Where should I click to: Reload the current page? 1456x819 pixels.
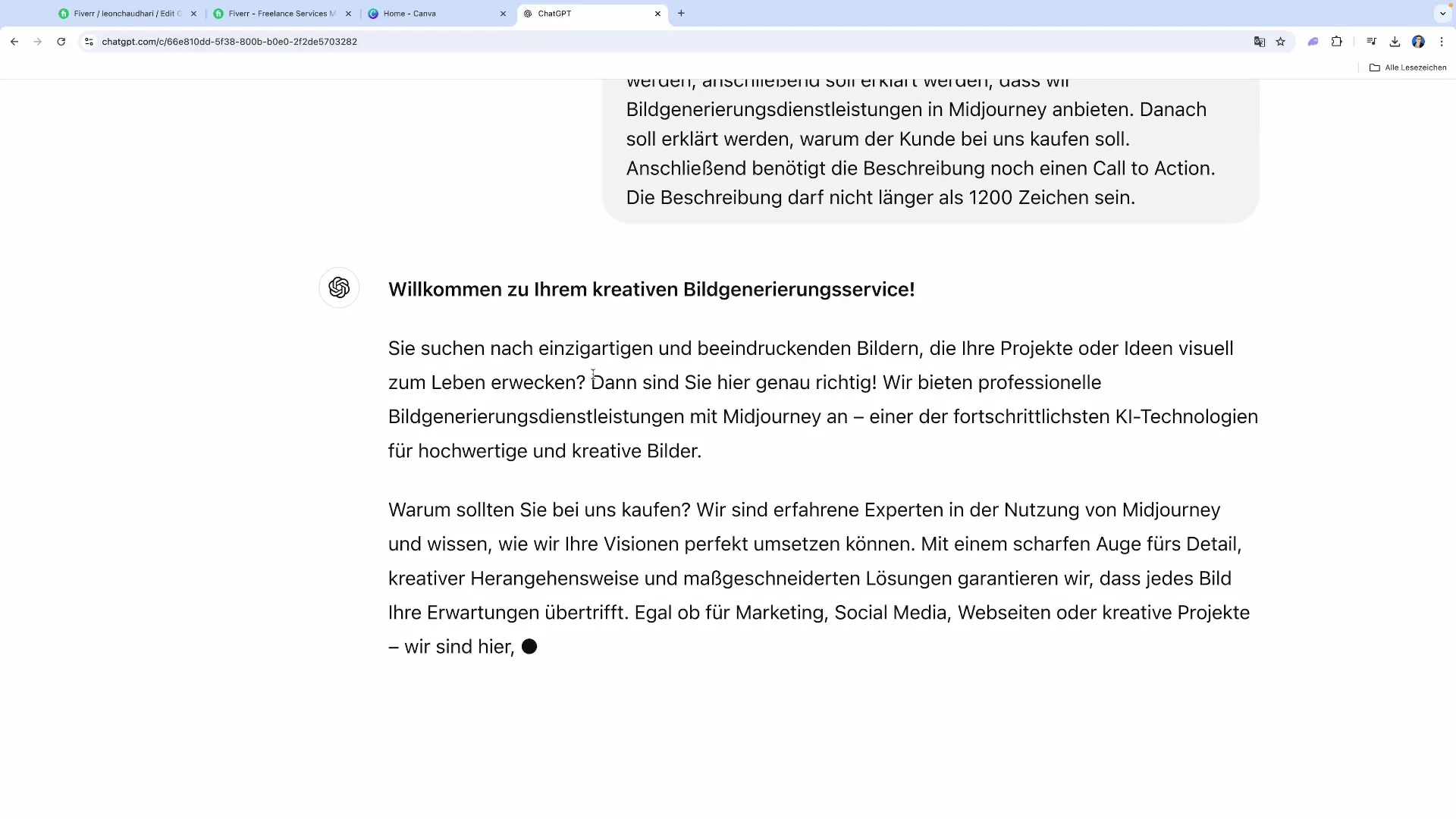61,42
